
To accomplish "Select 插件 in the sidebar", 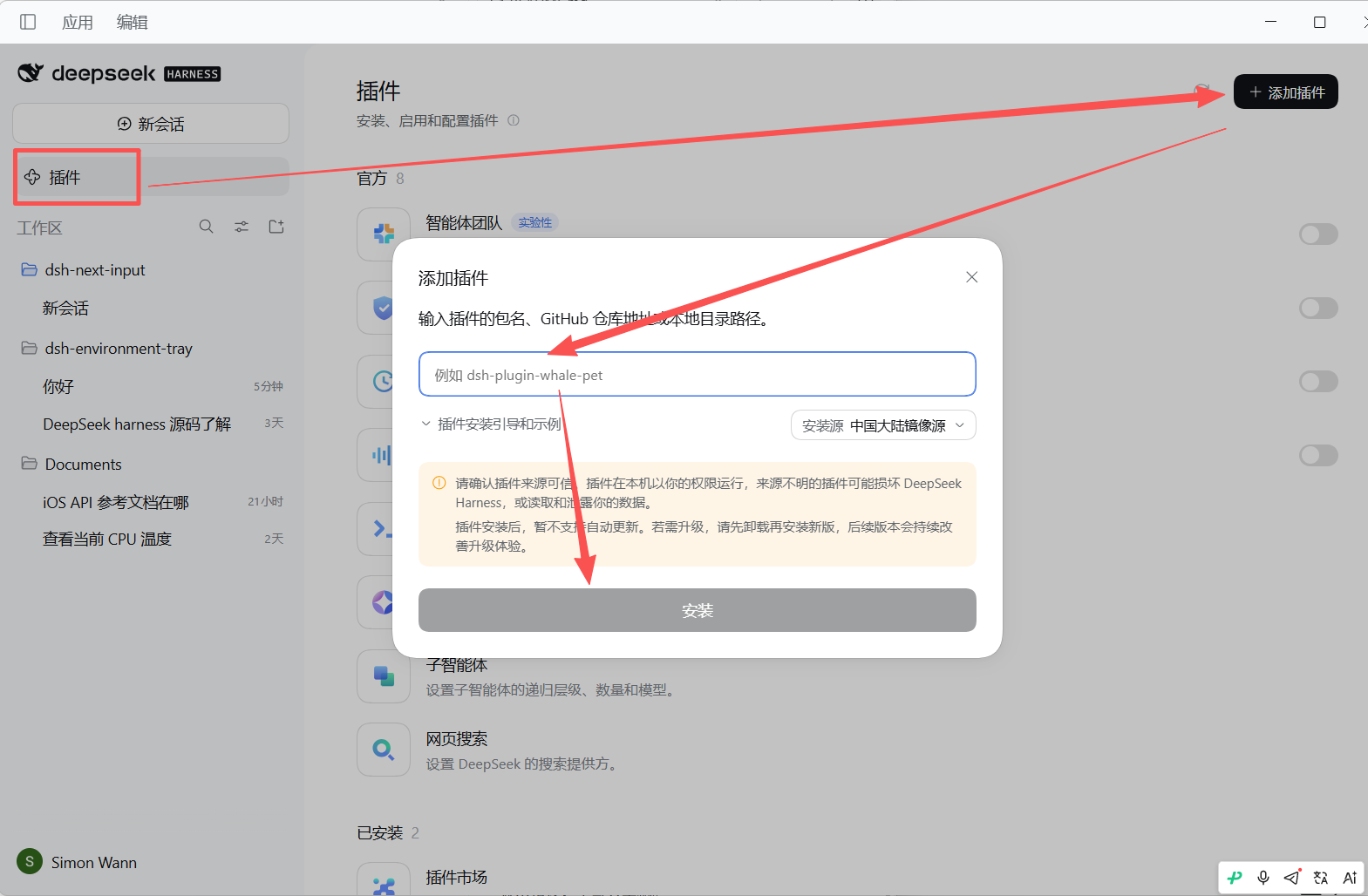I will point(151,177).
